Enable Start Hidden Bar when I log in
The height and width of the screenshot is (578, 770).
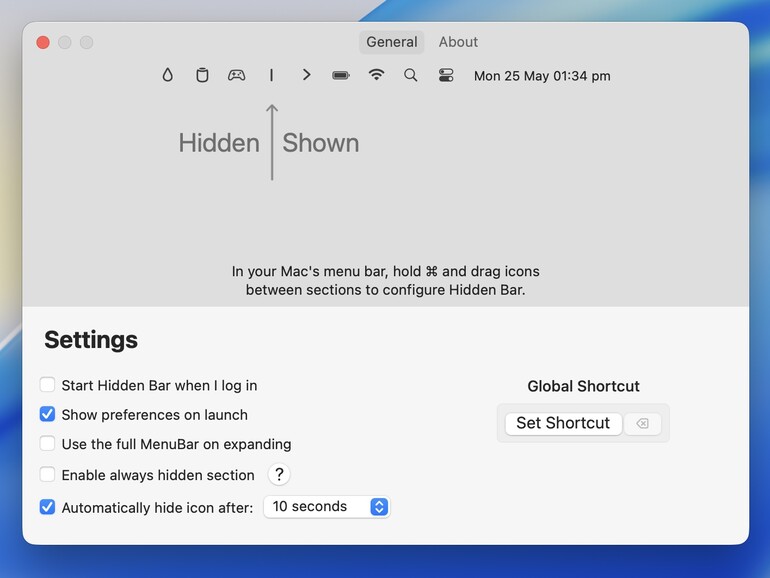47,385
